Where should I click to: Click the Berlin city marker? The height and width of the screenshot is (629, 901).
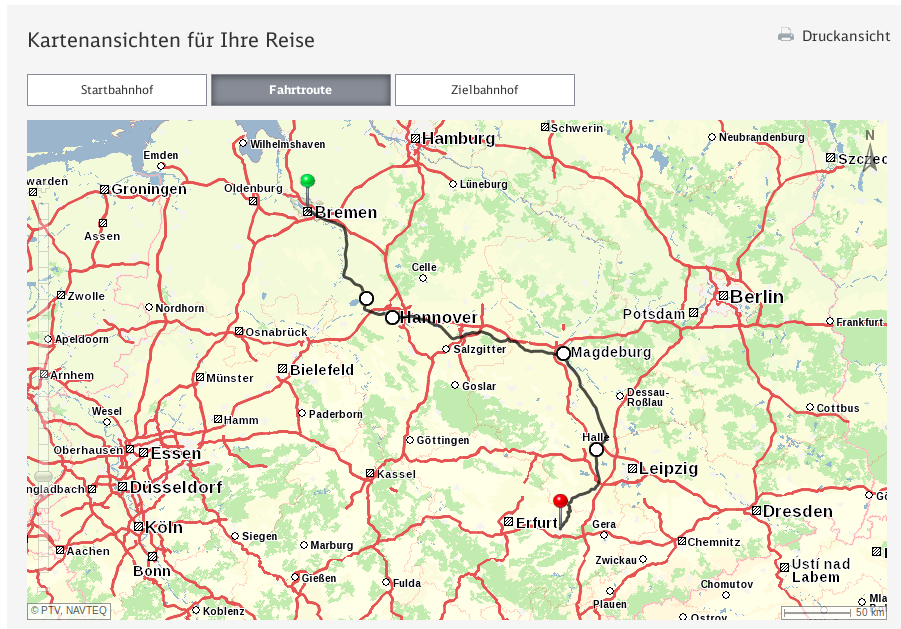pyautogui.click(x=723, y=296)
